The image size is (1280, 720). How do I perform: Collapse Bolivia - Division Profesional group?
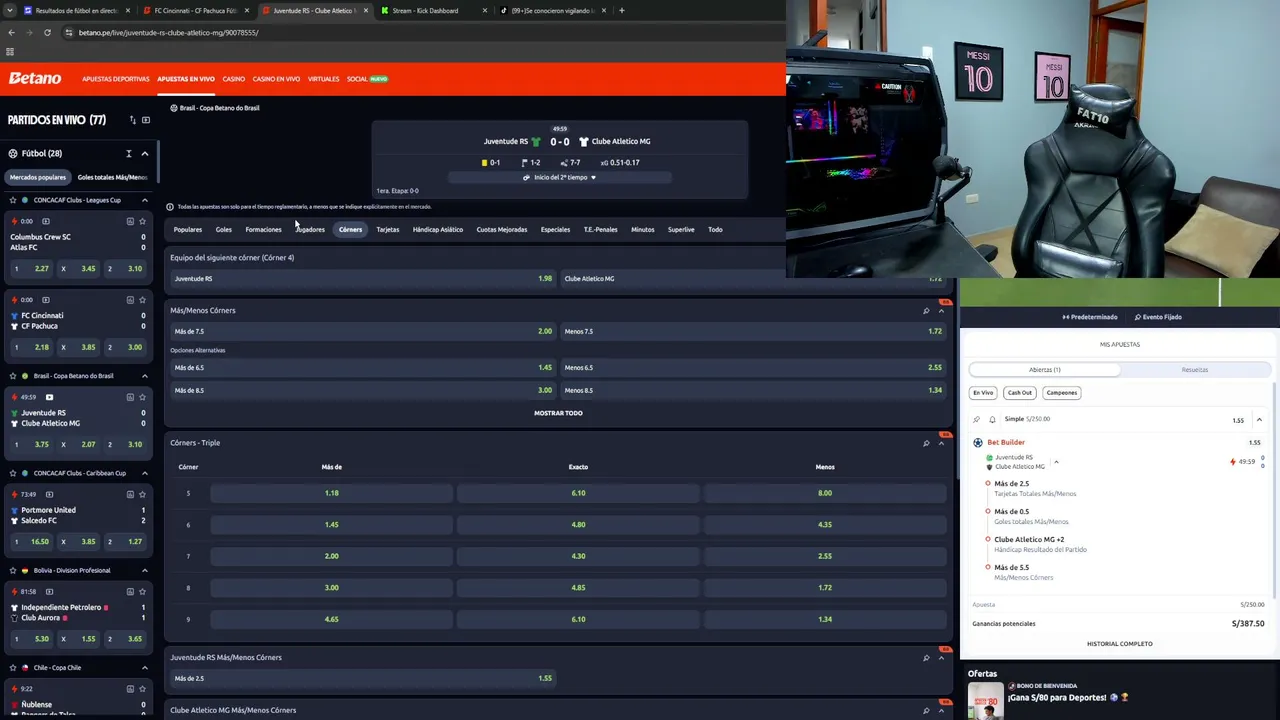tap(145, 570)
